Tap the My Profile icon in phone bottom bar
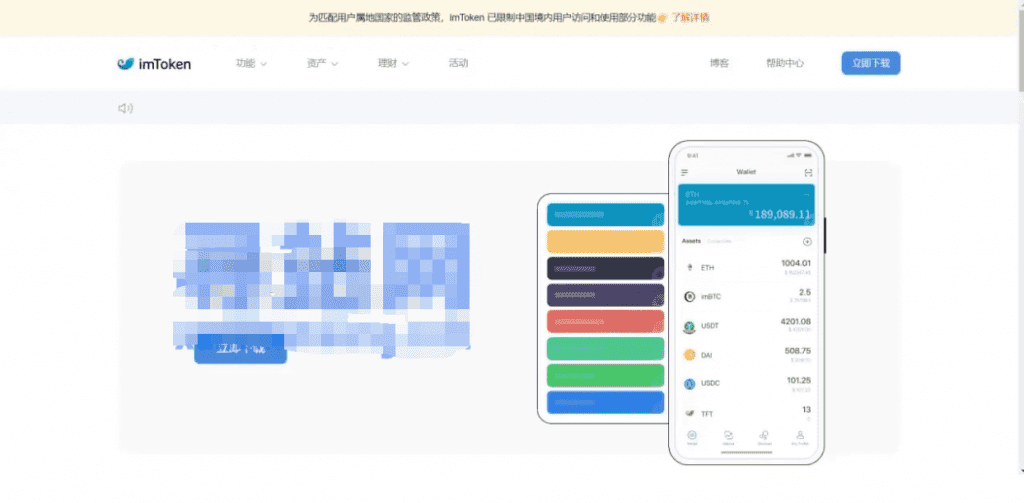Screen dimensions: 1024x503 pyautogui.click(x=800, y=437)
